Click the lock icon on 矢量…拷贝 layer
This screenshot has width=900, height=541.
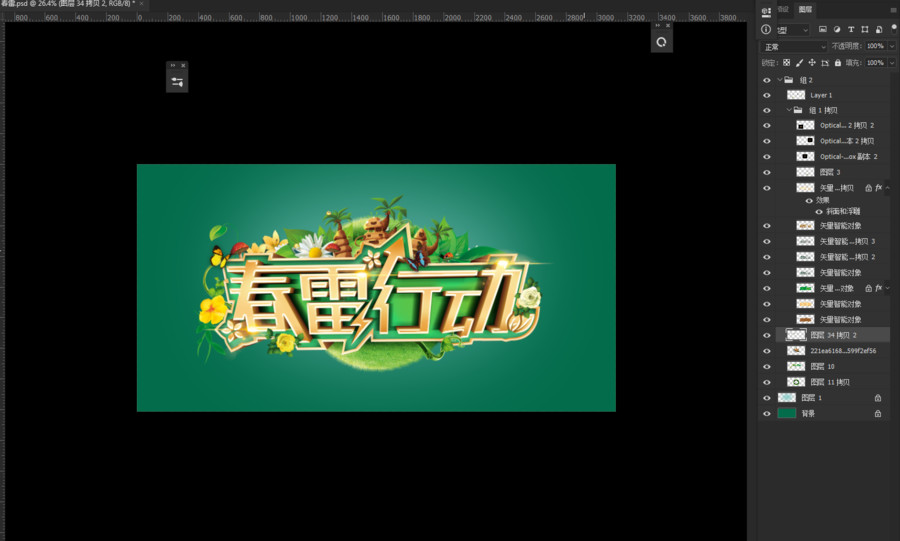coord(868,188)
